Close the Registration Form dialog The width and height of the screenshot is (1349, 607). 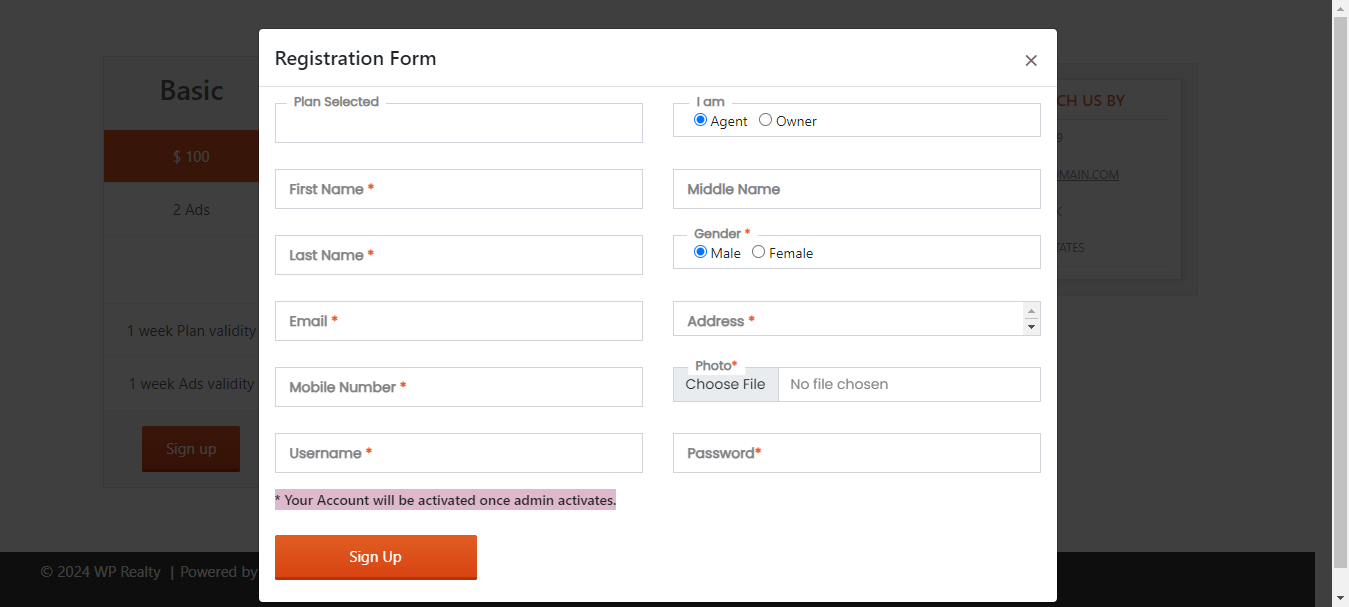[1031, 60]
